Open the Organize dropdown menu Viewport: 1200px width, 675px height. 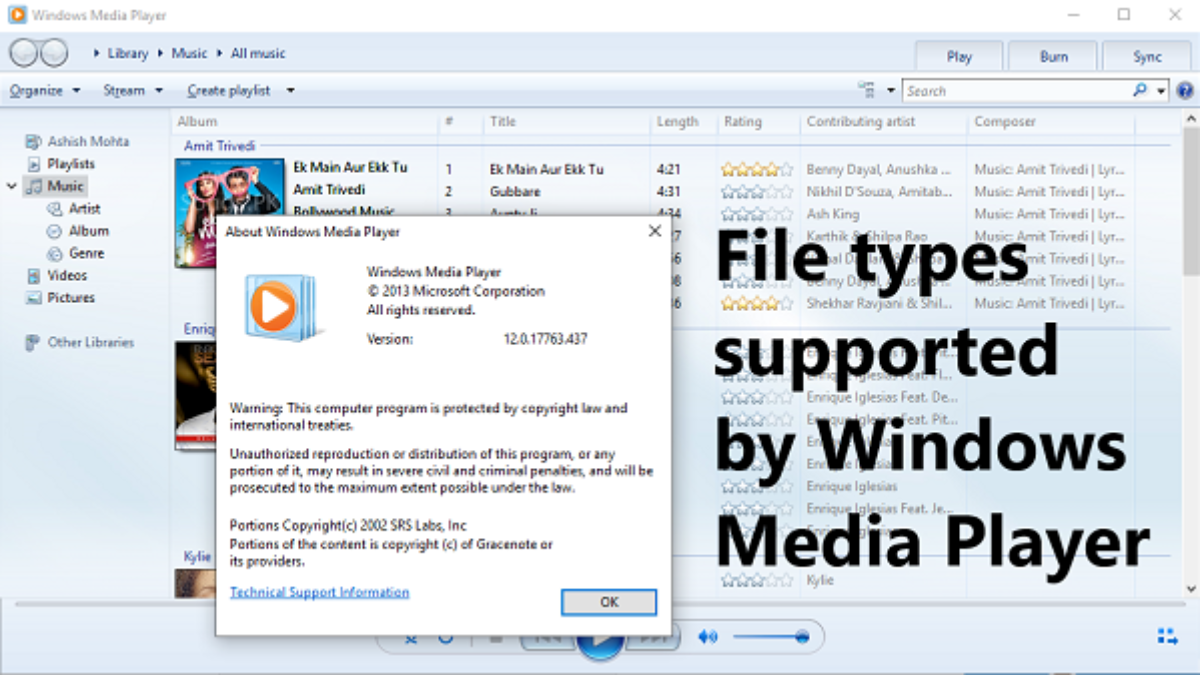45,90
